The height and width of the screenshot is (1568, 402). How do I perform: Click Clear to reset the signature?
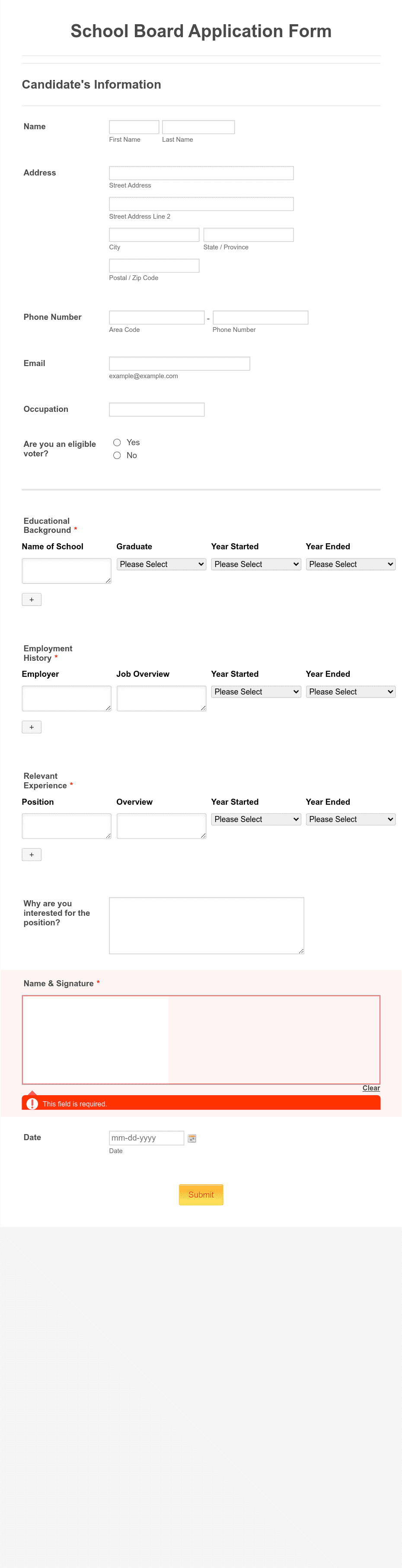click(x=371, y=1088)
